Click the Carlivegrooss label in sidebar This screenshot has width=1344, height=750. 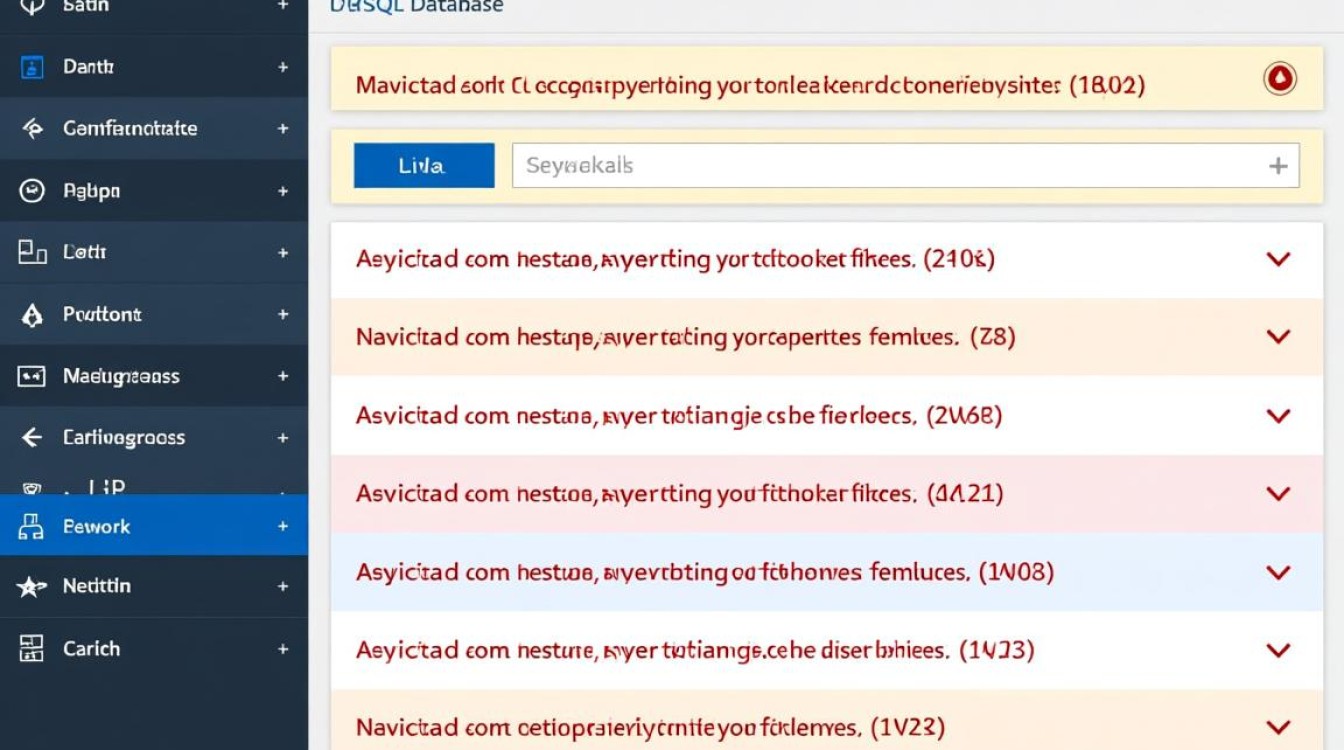pyautogui.click(x=124, y=438)
